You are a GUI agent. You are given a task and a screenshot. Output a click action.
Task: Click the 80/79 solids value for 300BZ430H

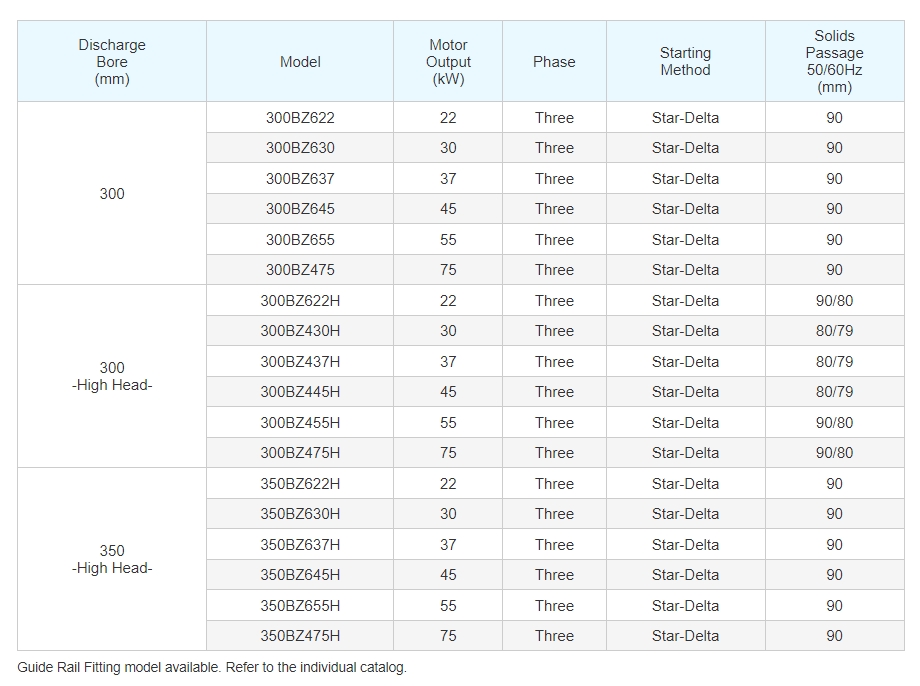click(834, 331)
